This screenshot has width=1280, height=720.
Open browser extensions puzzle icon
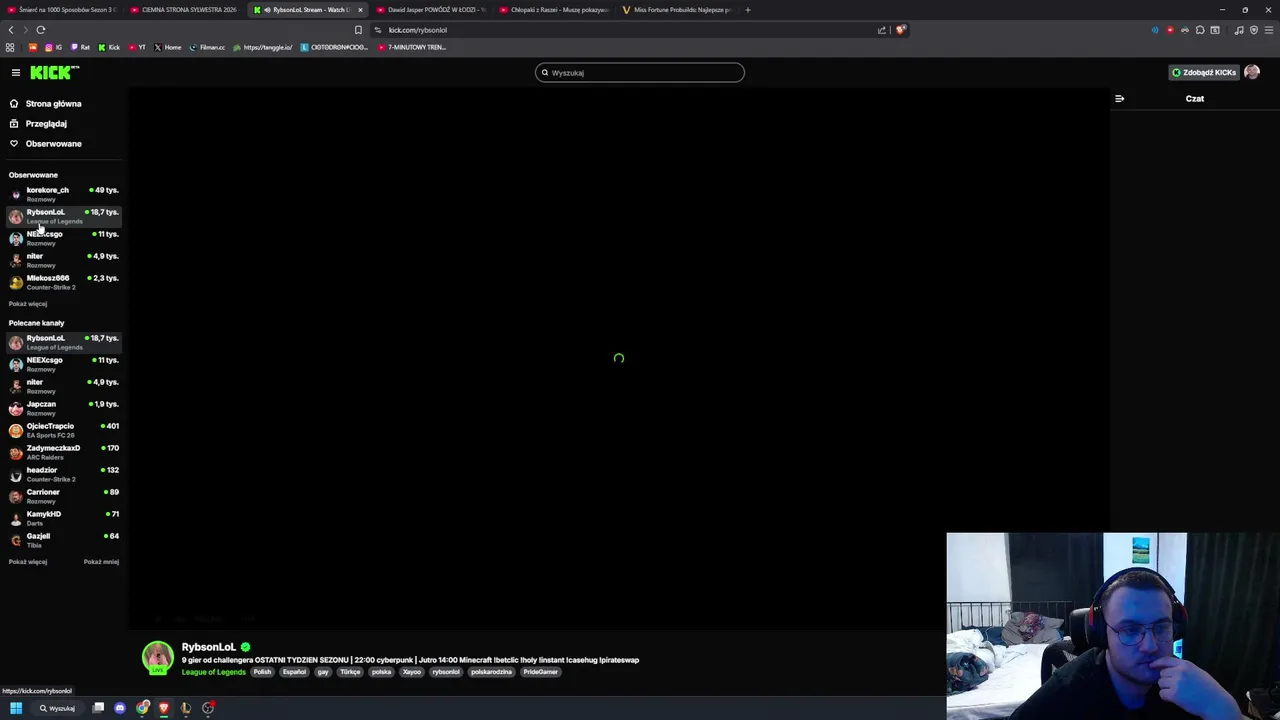pyautogui.click(x=1200, y=30)
